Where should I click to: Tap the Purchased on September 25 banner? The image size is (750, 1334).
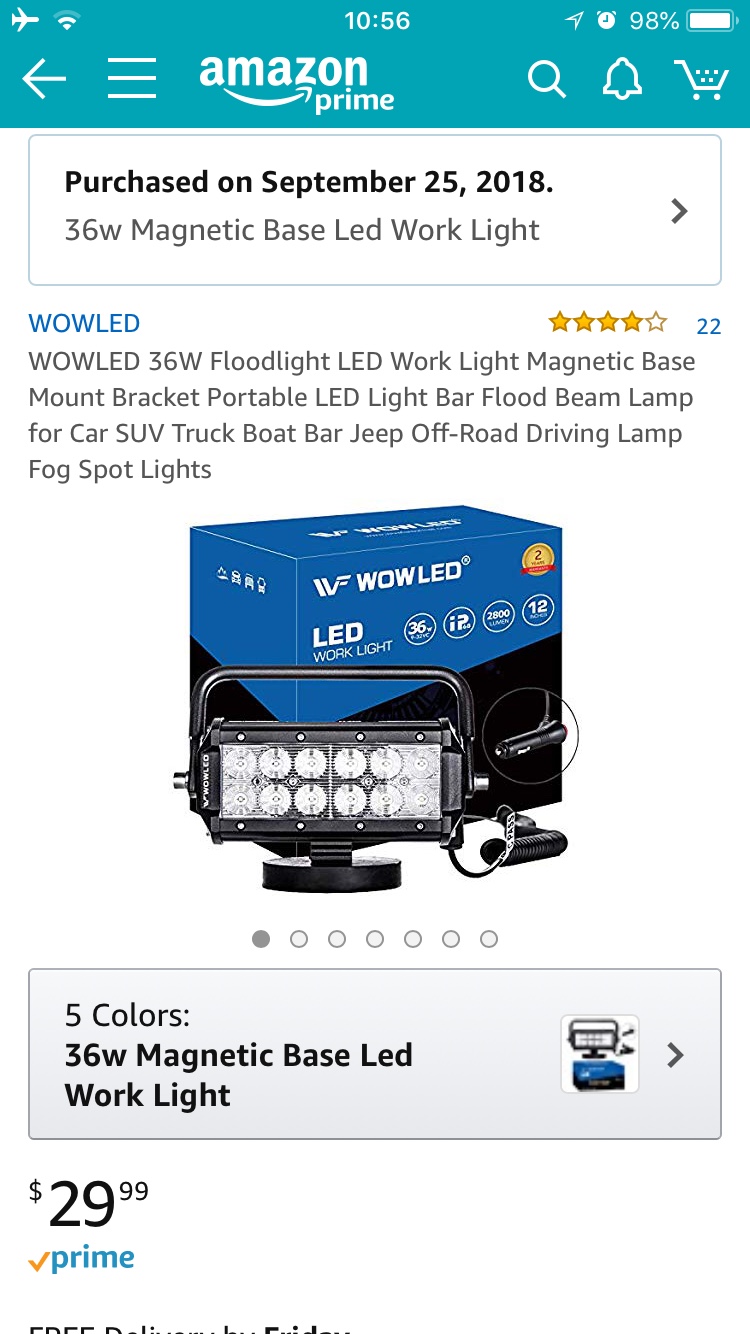tap(375, 210)
